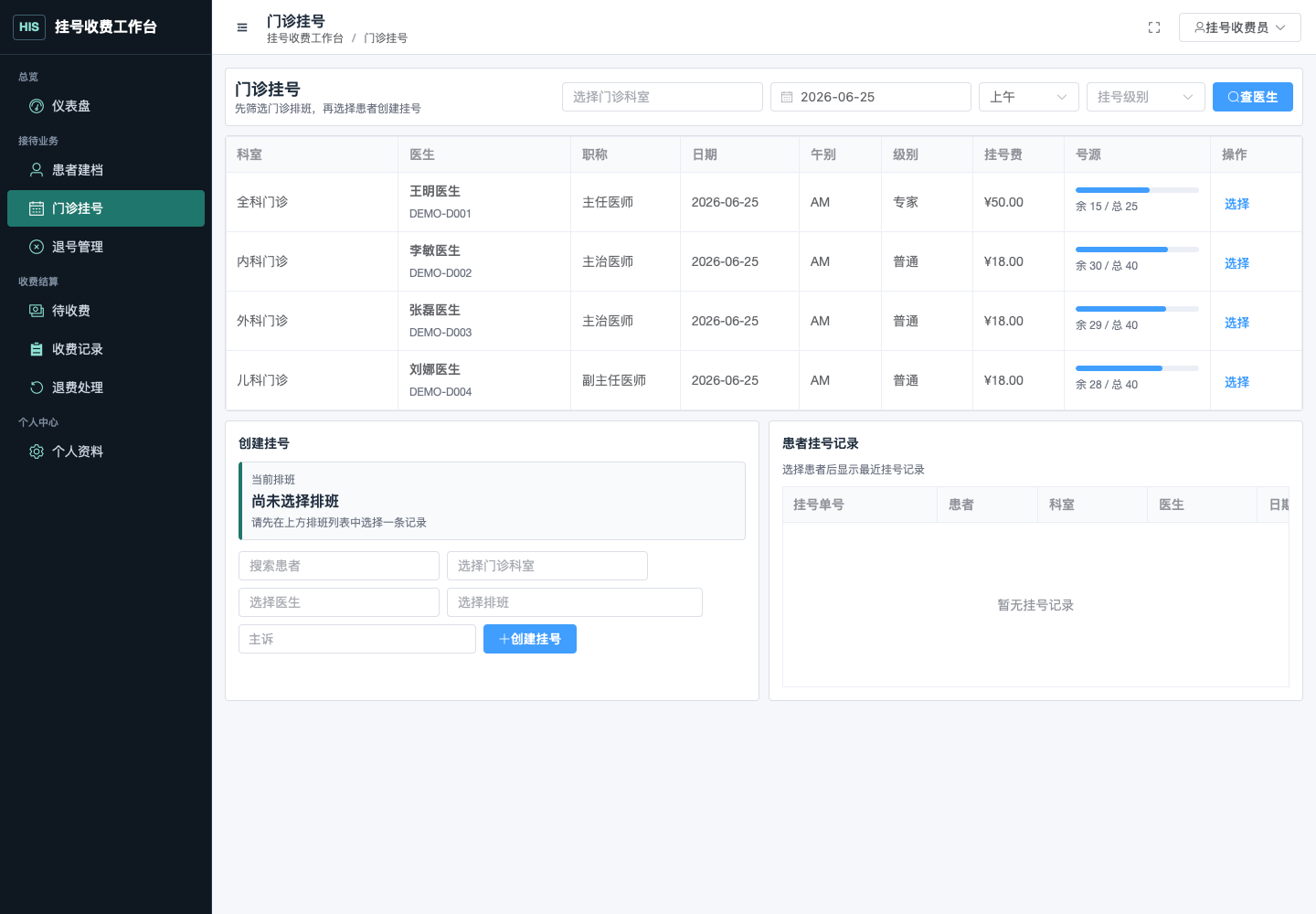
Task: Expand the 挂号收费员 user dropdown
Action: (x=1239, y=27)
